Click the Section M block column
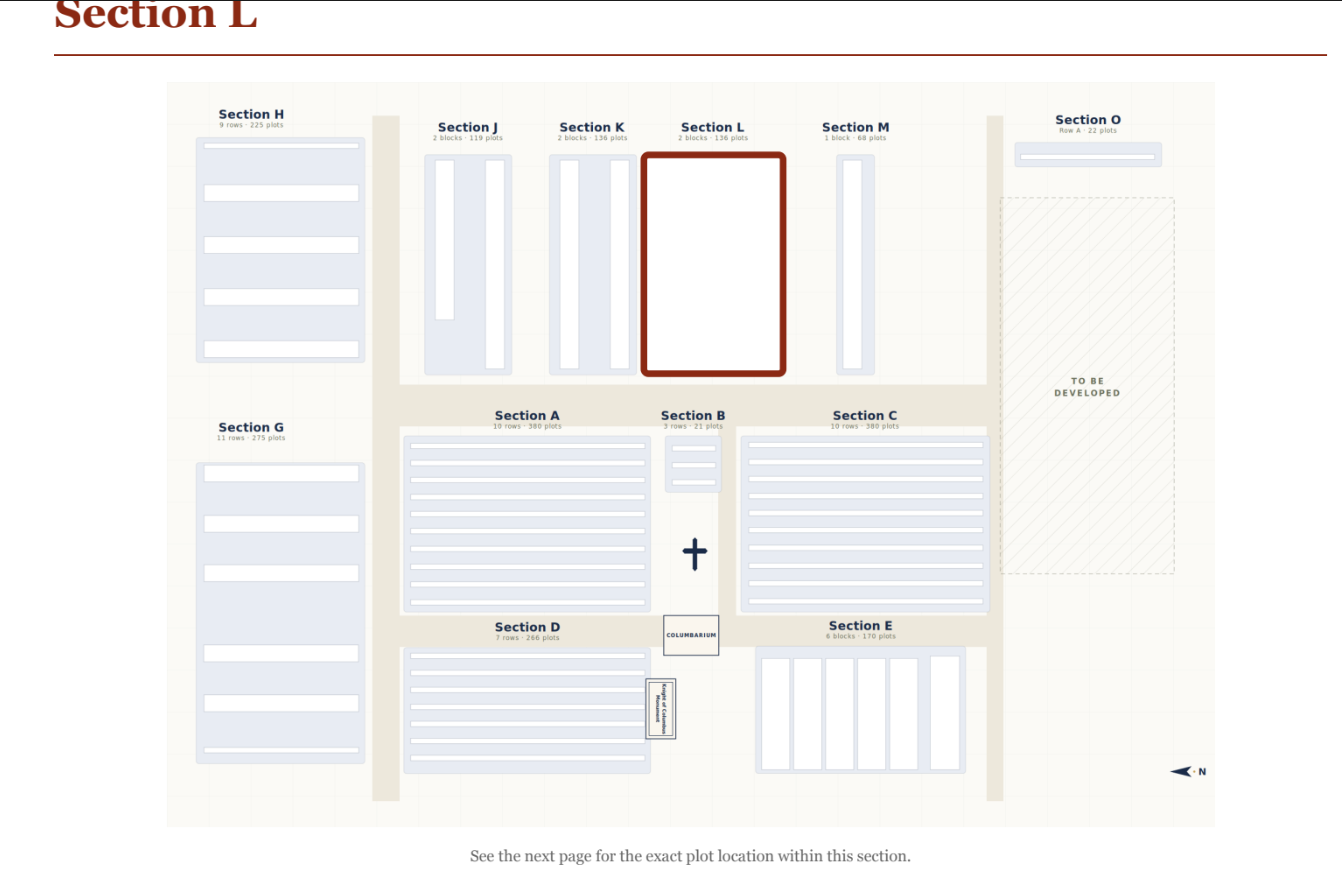 [853, 264]
